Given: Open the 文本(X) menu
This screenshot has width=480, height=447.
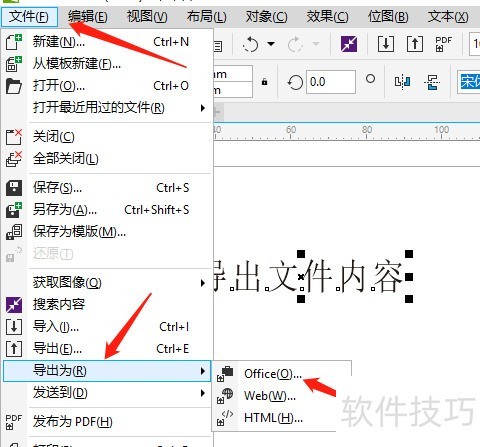Looking at the screenshot, I should pyautogui.click(x=448, y=17).
